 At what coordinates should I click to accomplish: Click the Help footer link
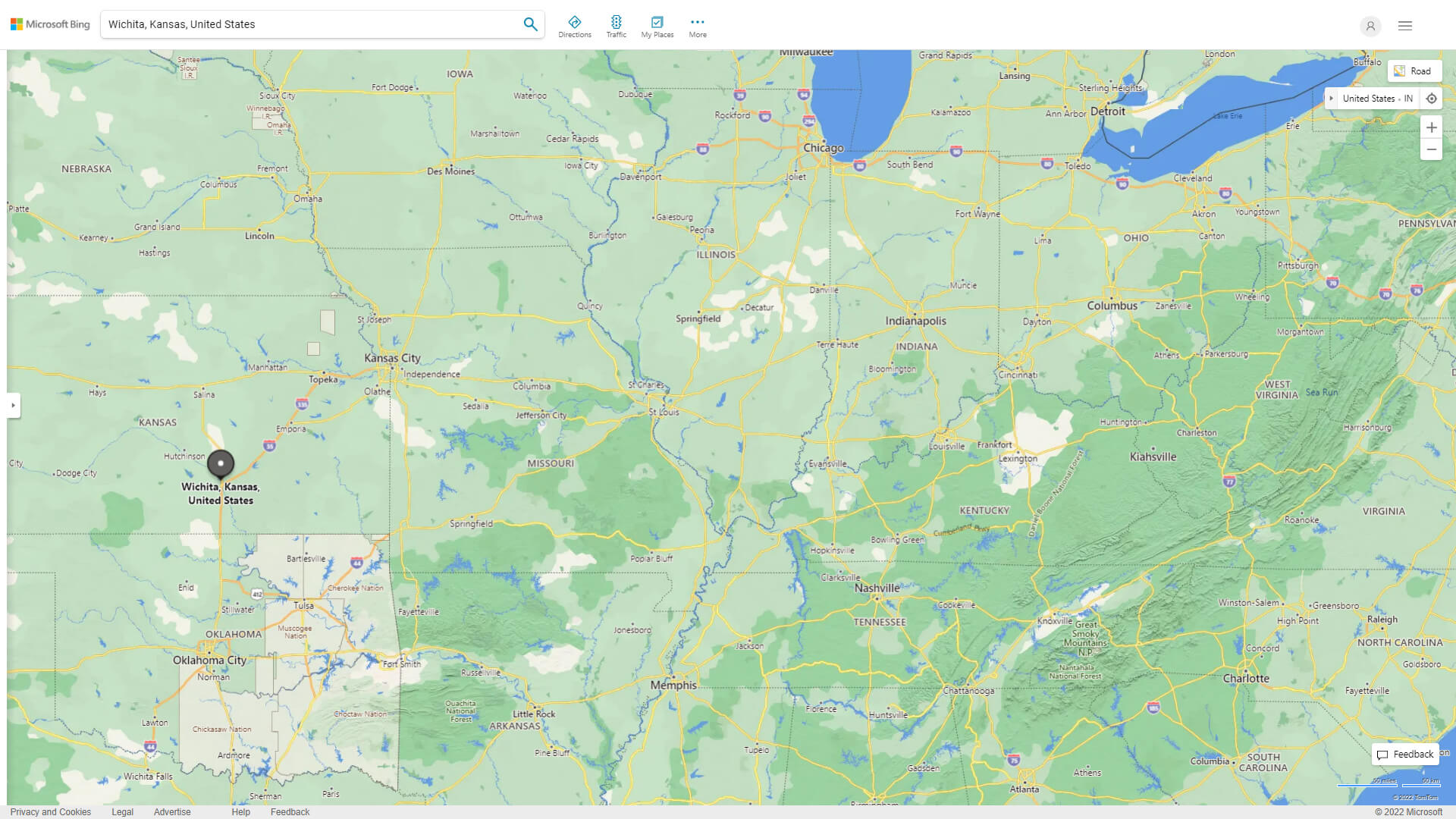point(240,811)
